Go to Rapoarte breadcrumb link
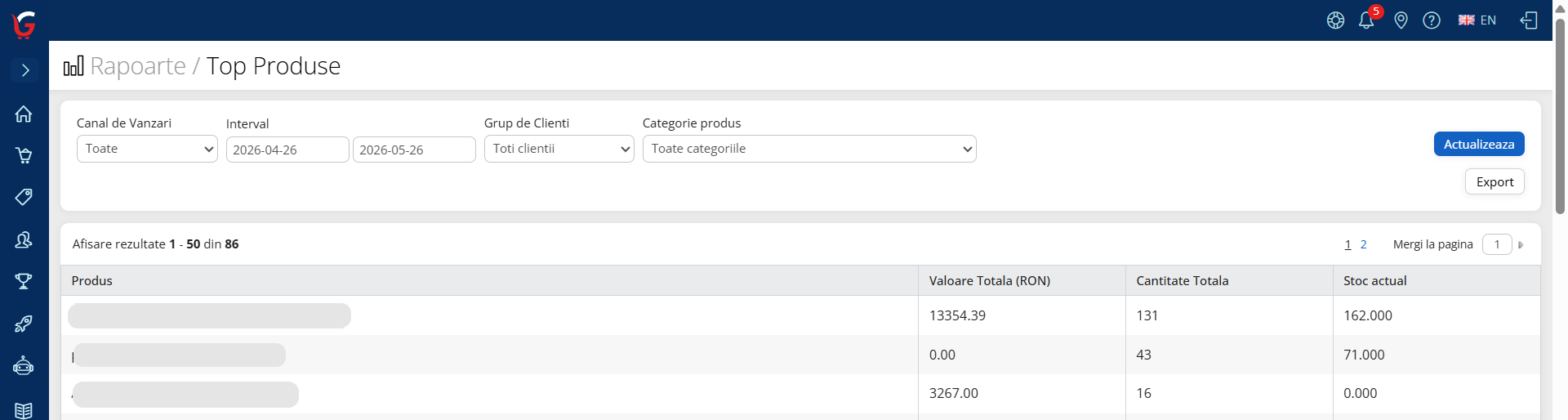 point(138,66)
